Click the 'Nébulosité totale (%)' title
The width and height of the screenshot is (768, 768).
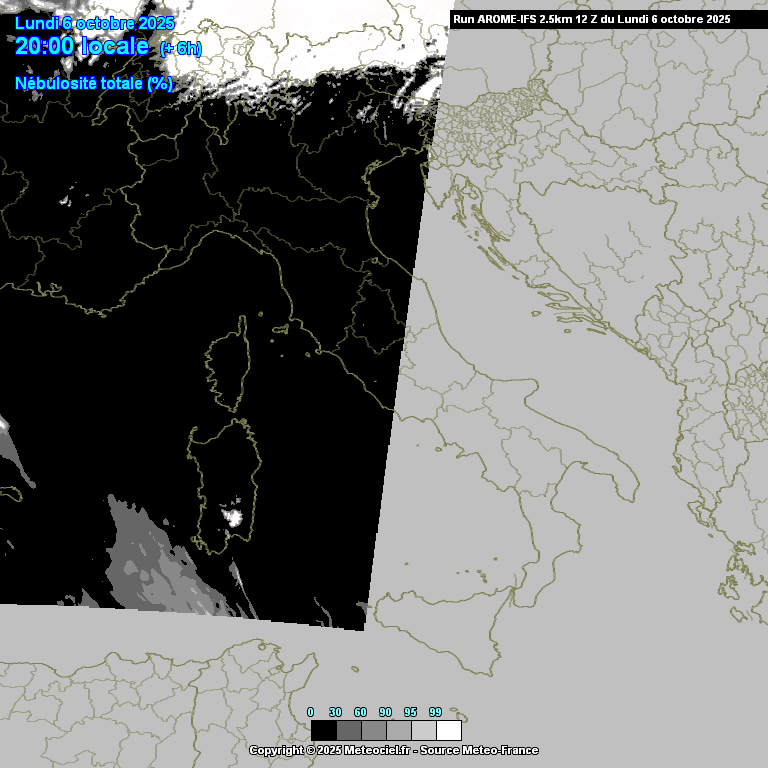tap(94, 83)
